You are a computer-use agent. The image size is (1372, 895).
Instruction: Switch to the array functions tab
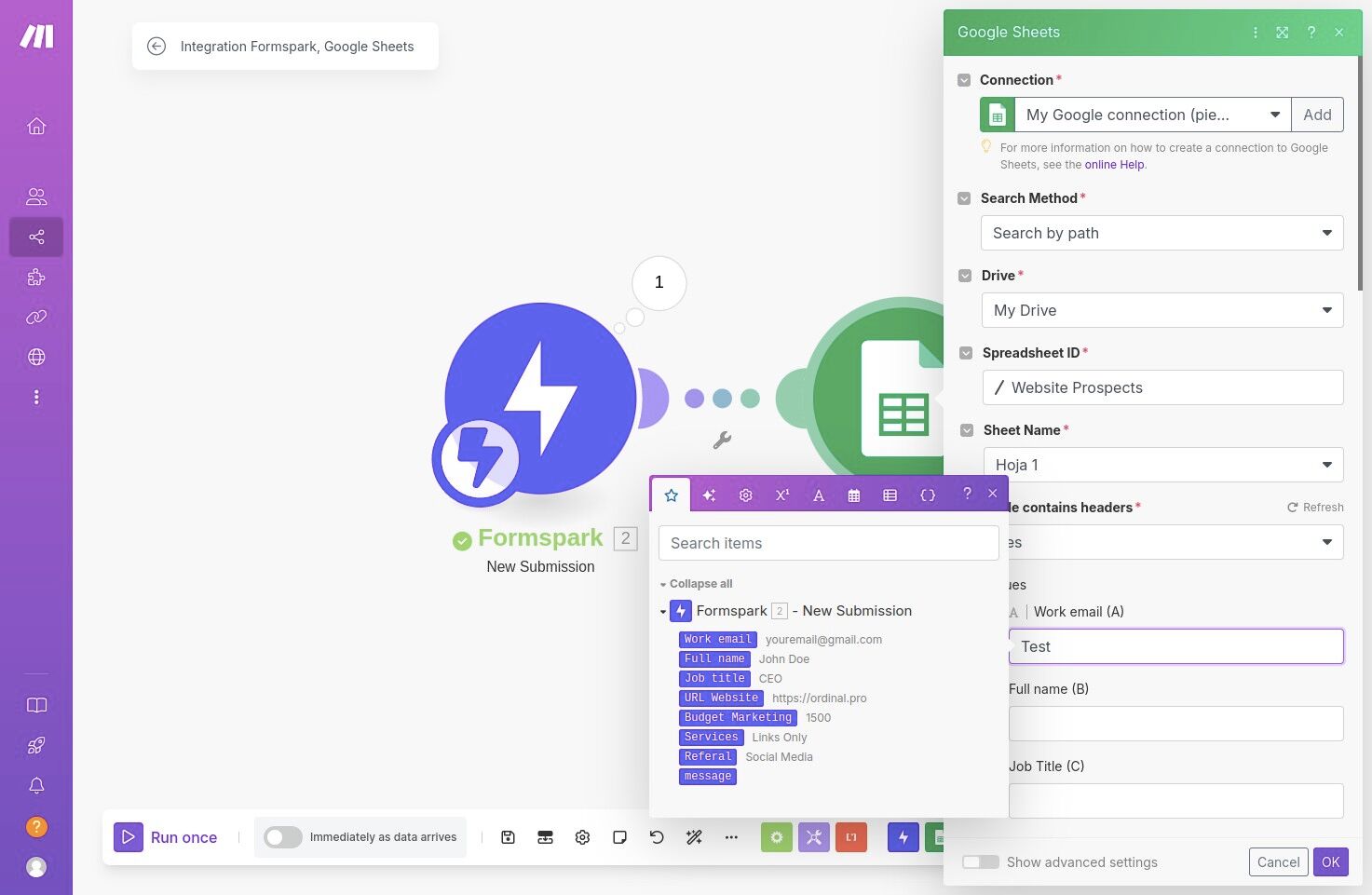click(890, 495)
